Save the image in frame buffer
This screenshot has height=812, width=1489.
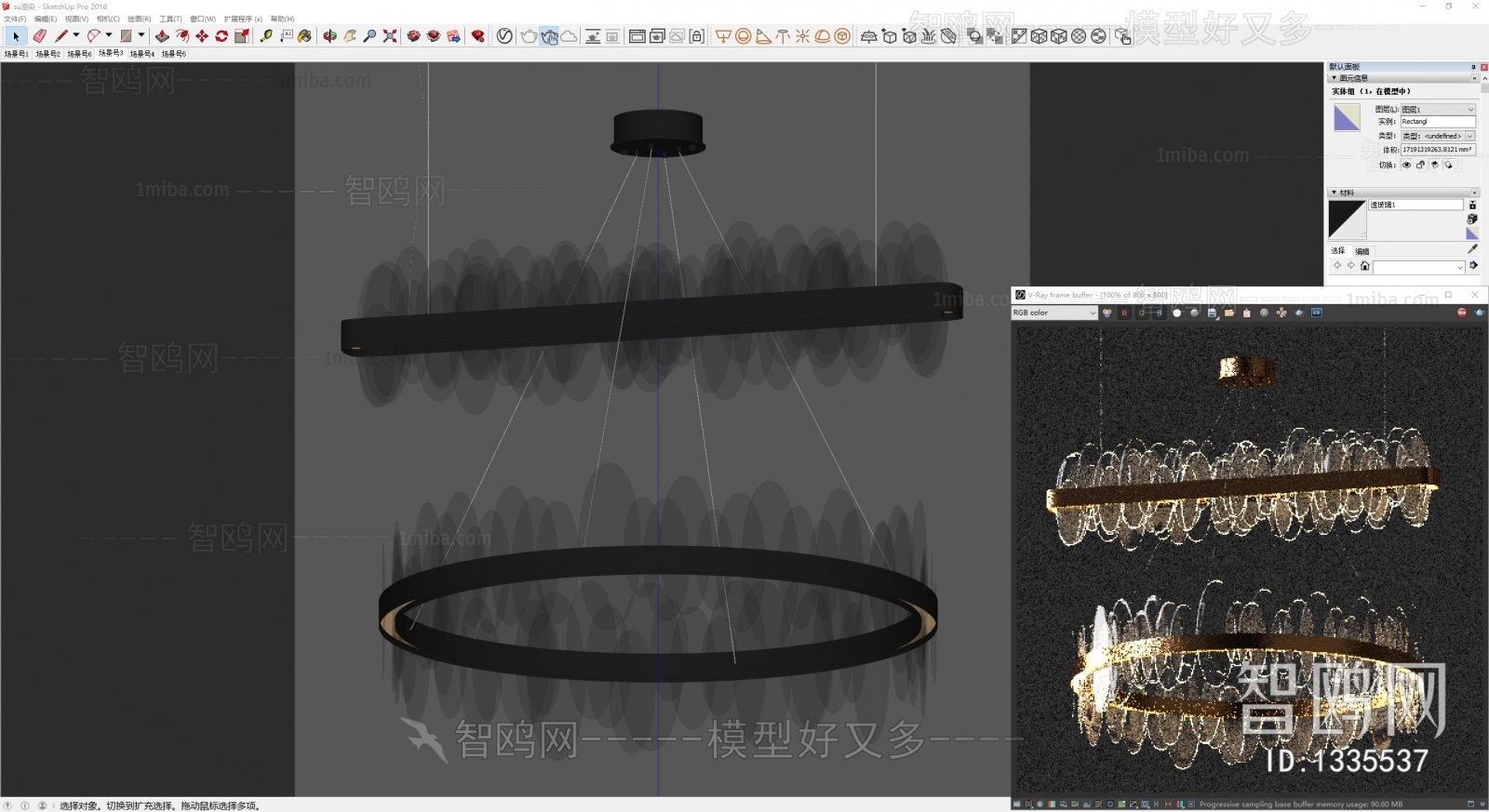pos(1212,313)
